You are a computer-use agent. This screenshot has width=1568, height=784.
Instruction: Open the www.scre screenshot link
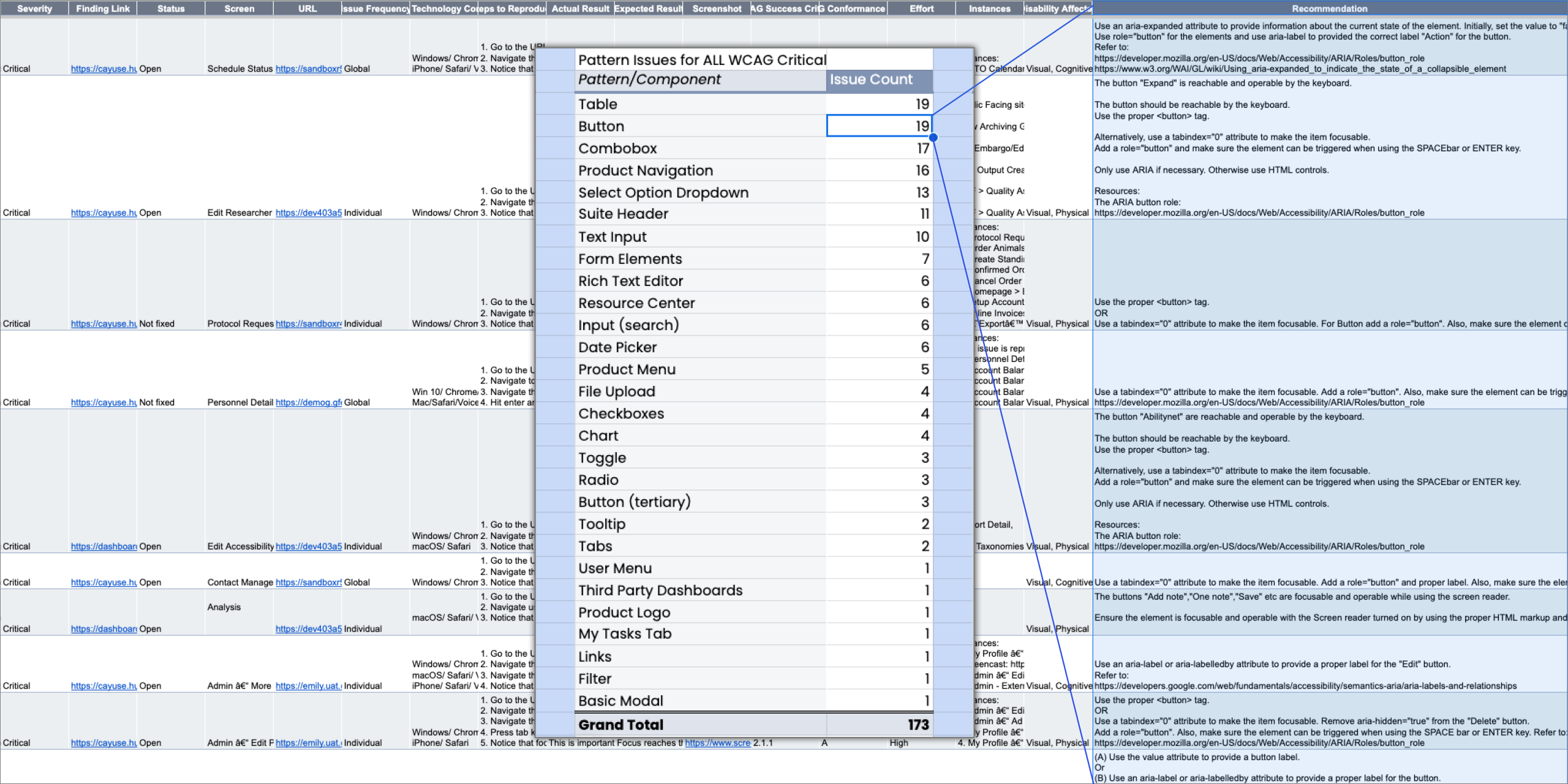point(717,742)
